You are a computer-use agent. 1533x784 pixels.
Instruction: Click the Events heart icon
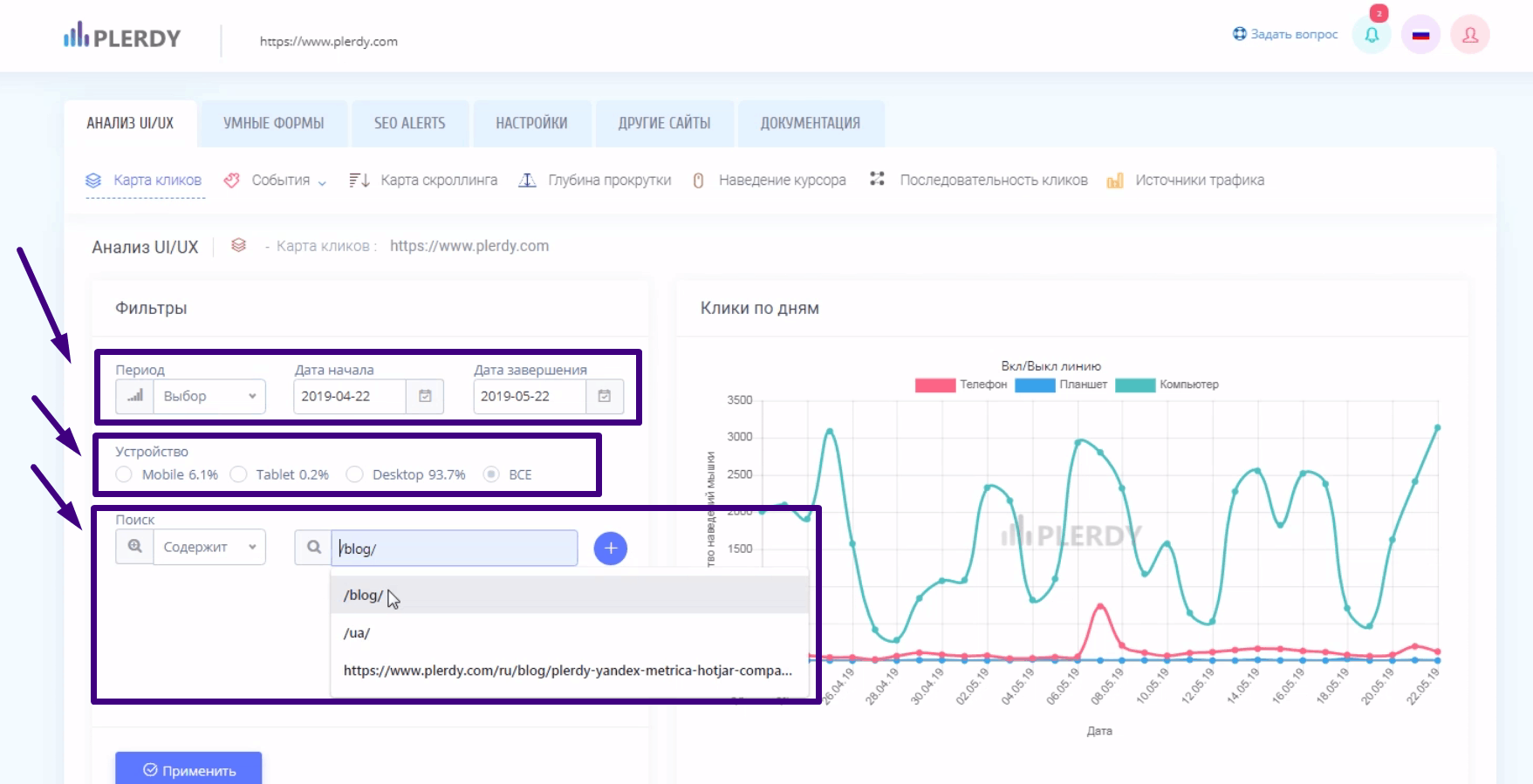(231, 181)
